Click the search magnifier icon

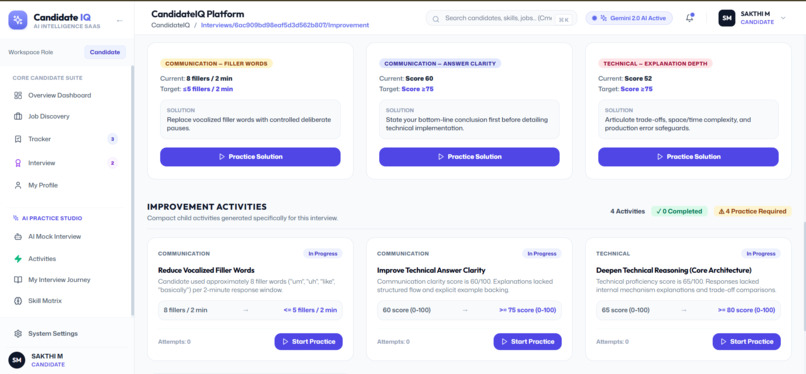point(435,18)
